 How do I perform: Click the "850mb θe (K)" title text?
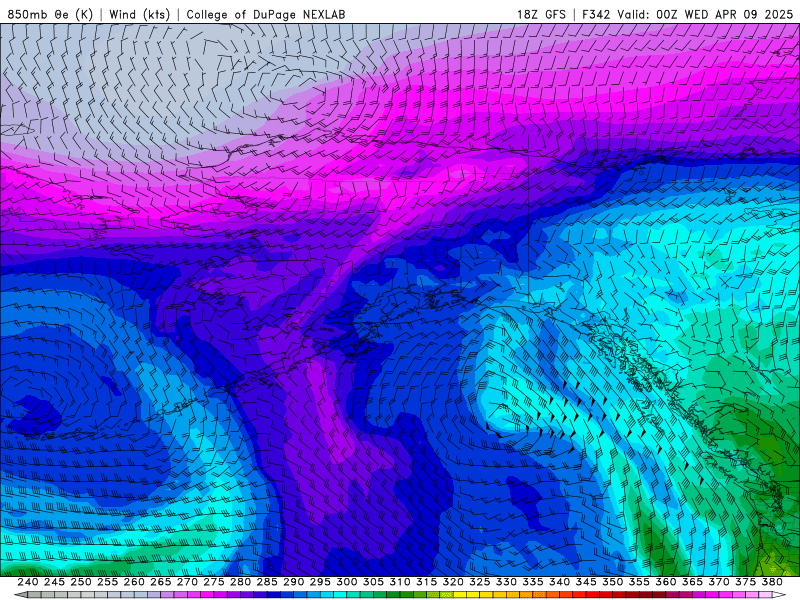tap(50, 14)
